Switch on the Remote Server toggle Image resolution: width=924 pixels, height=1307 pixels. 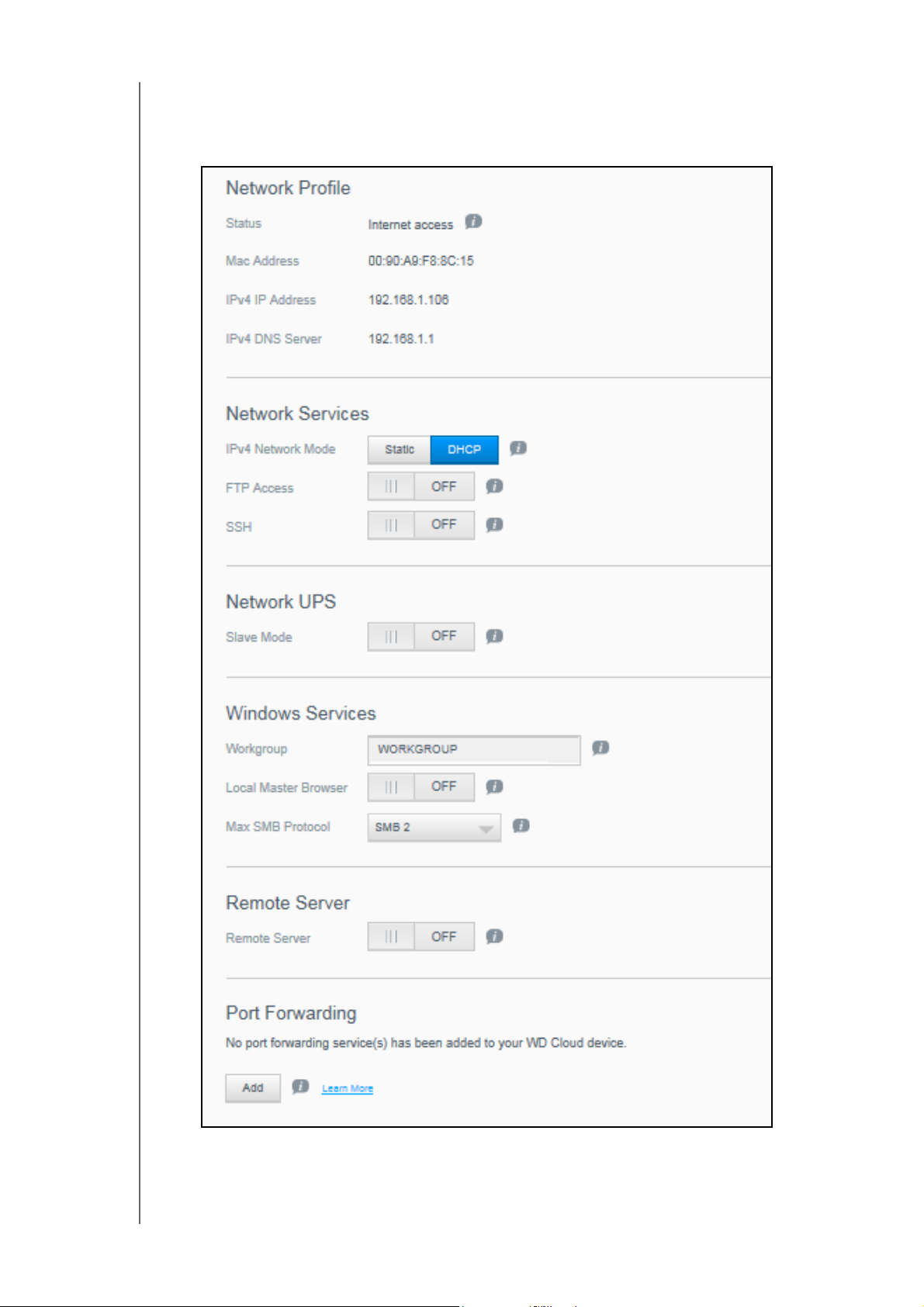420,937
